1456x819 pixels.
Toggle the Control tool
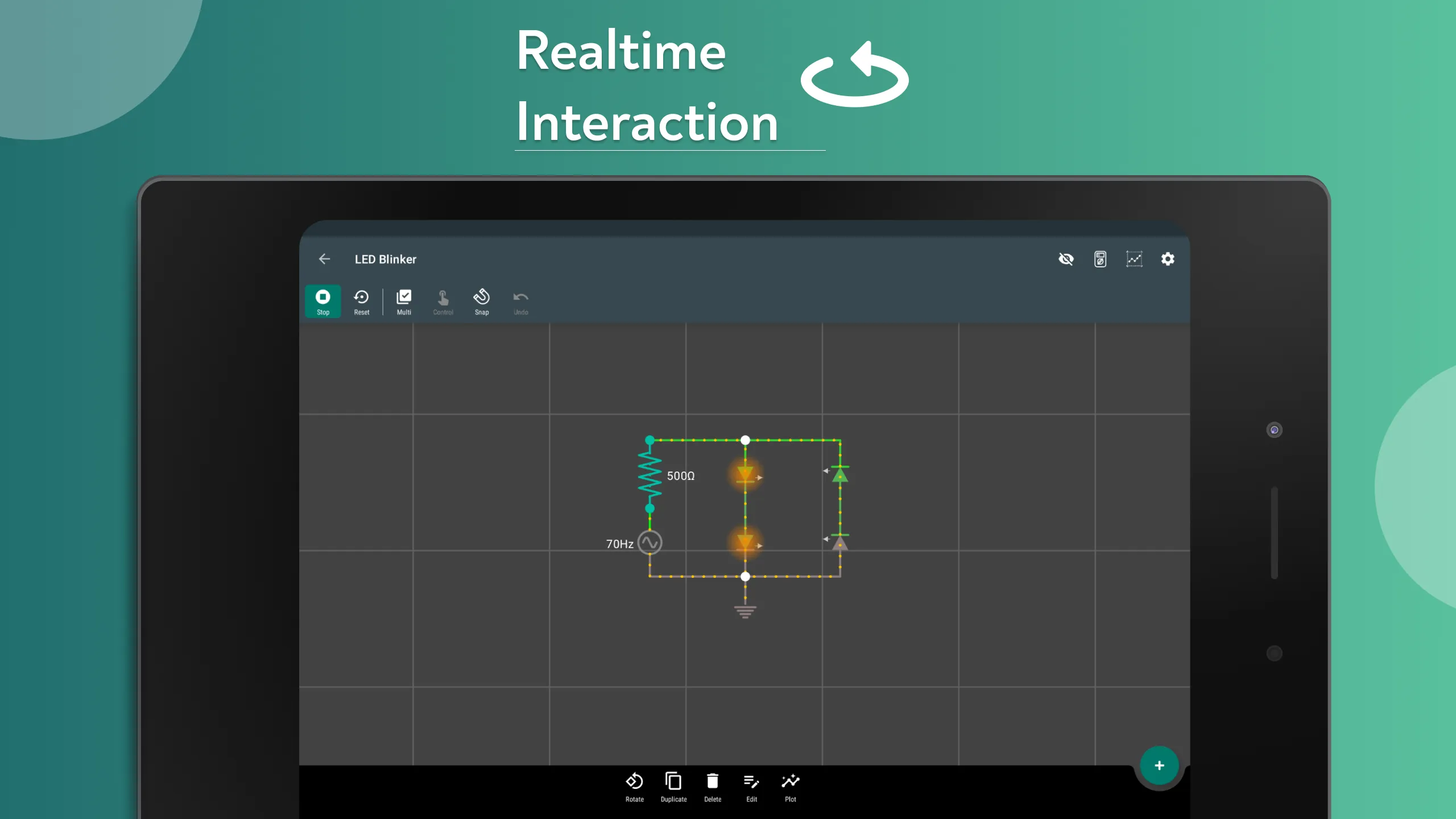(x=443, y=301)
